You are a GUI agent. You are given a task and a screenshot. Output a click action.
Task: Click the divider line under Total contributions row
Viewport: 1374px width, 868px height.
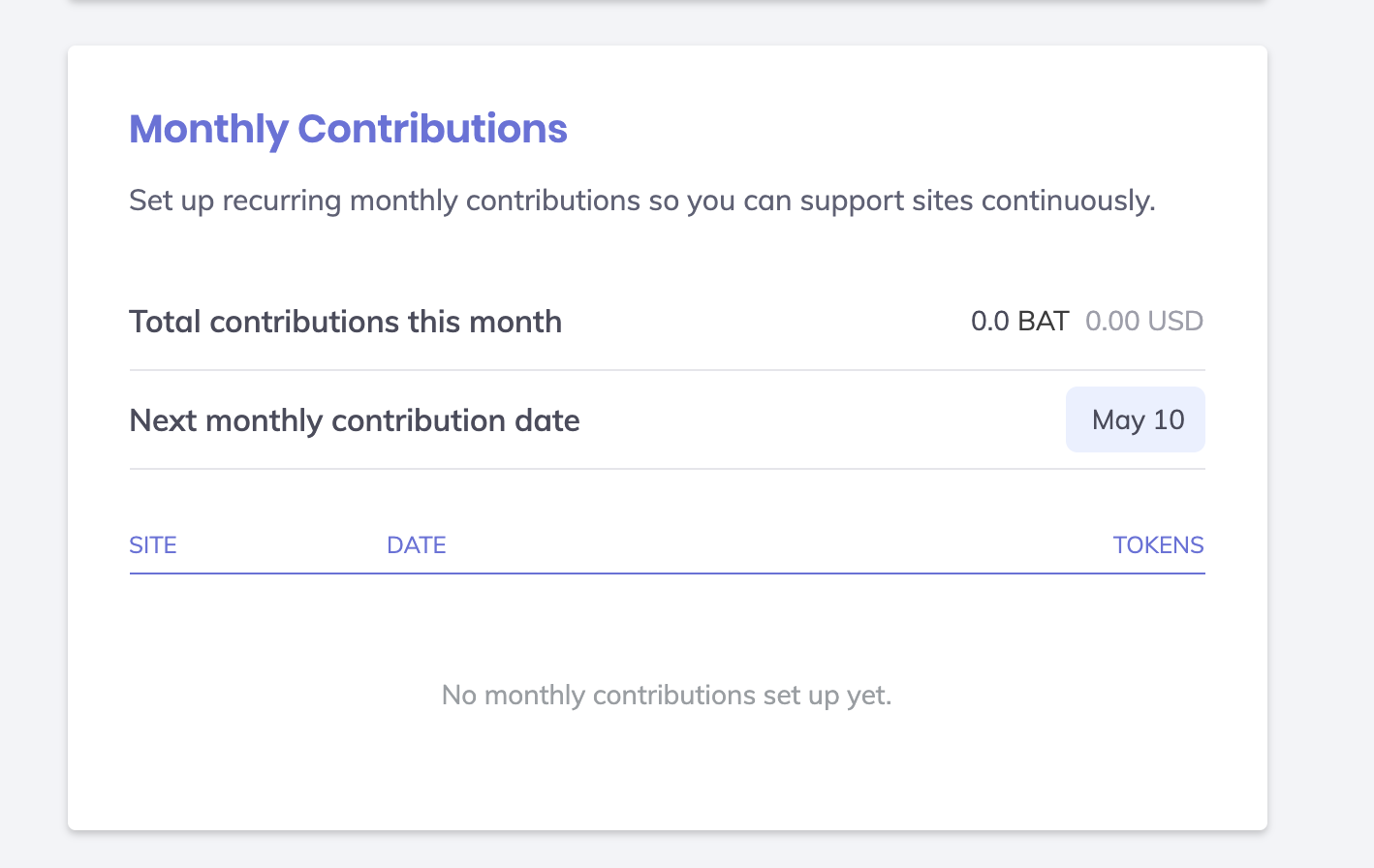click(x=667, y=370)
